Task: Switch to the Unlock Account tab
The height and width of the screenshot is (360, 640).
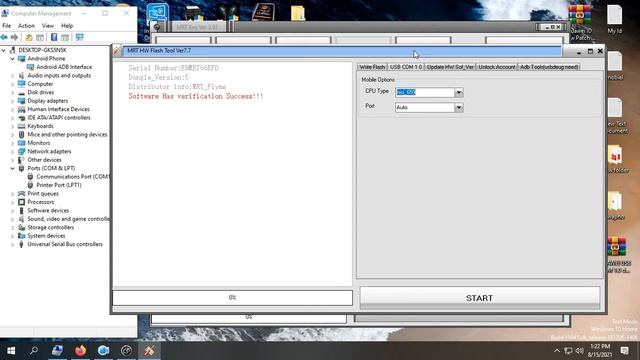Action: [496, 67]
